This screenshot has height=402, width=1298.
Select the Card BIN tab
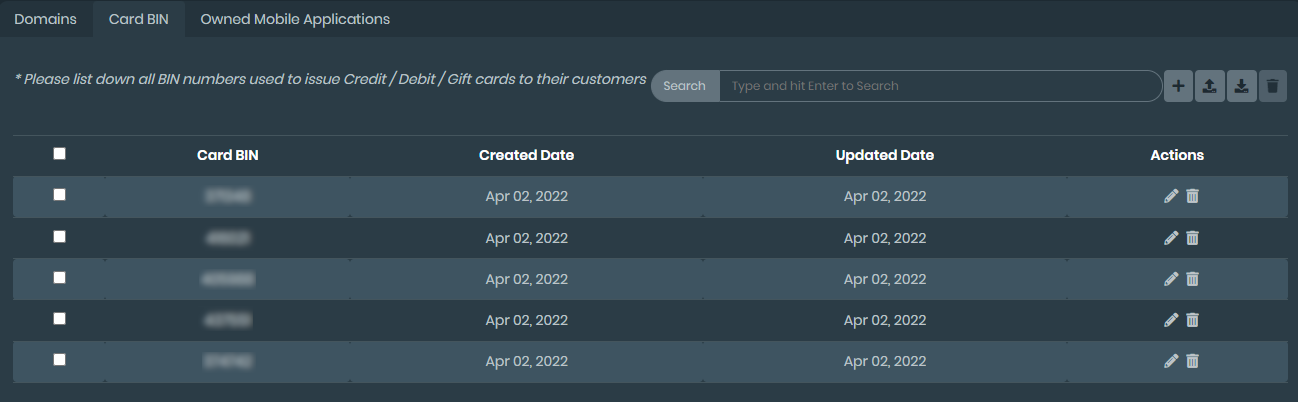138,19
